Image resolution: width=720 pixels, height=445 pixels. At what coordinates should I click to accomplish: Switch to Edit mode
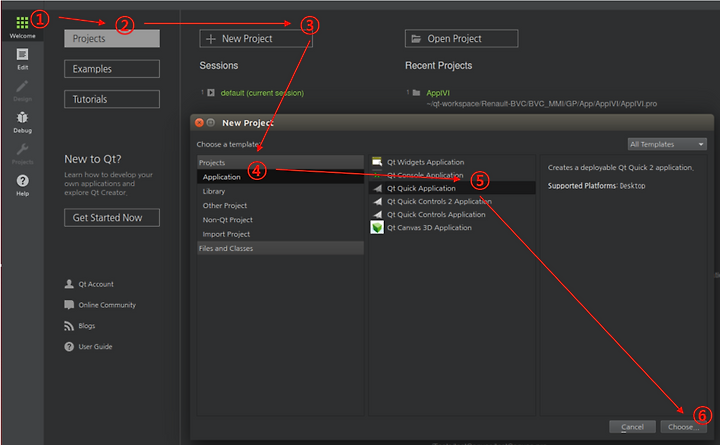[x=22, y=59]
